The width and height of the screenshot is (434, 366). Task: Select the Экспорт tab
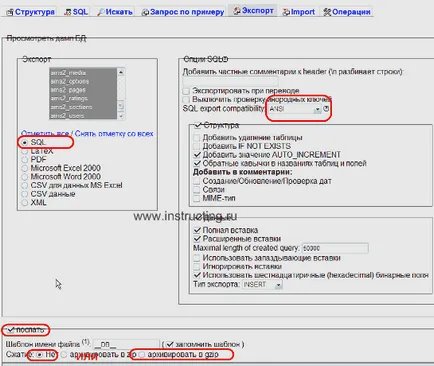tap(253, 11)
